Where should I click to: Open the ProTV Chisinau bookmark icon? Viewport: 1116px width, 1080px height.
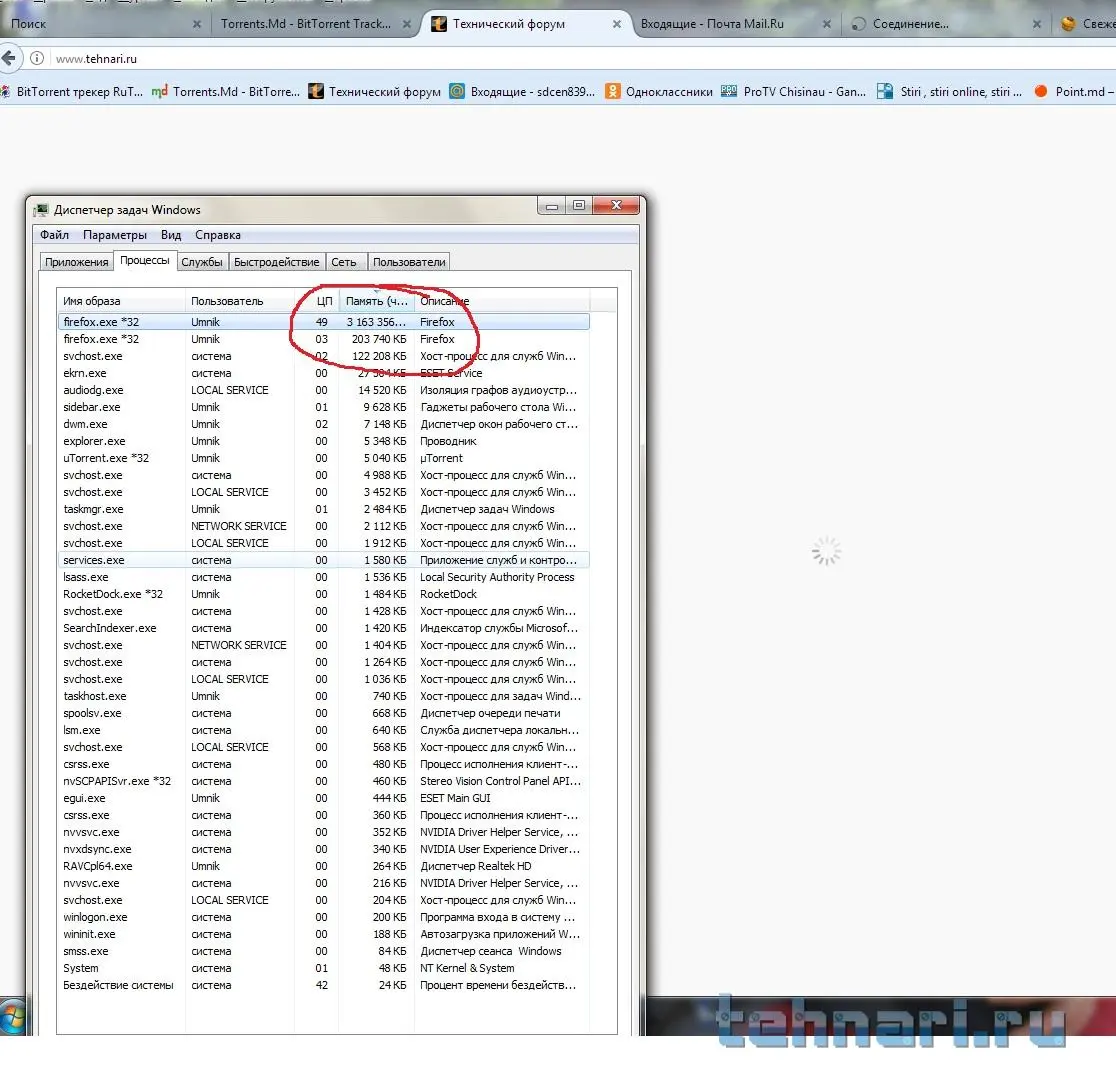pos(729,91)
